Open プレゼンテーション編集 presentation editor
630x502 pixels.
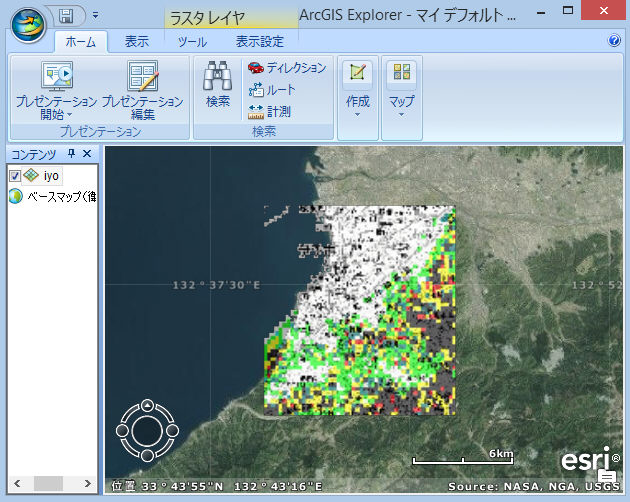click(x=142, y=89)
